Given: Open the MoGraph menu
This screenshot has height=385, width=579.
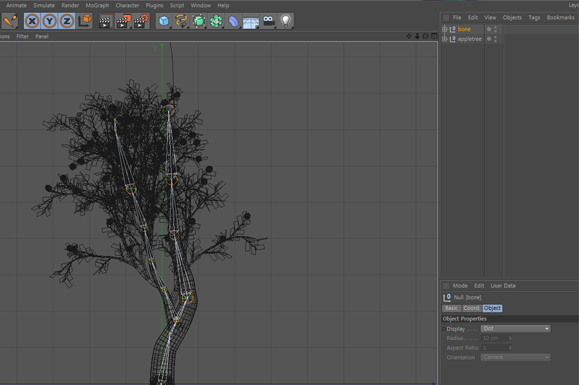Looking at the screenshot, I should pyautogui.click(x=97, y=5).
